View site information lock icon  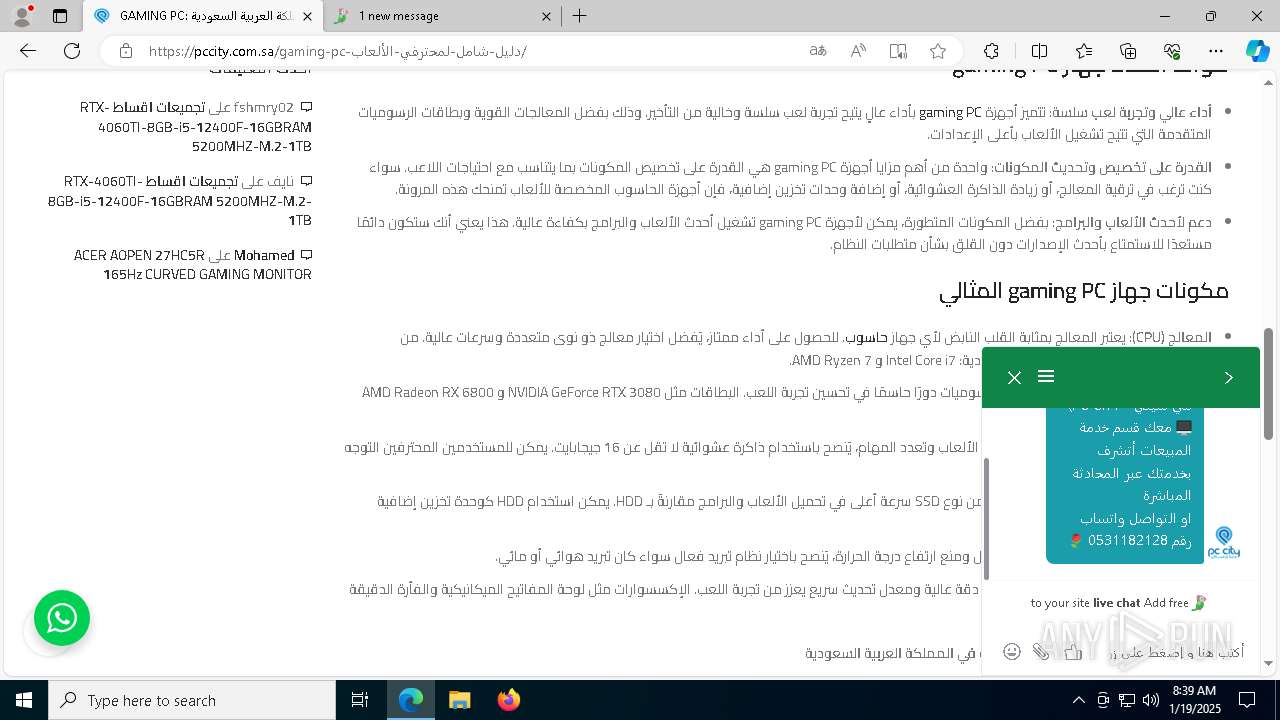click(x=125, y=51)
